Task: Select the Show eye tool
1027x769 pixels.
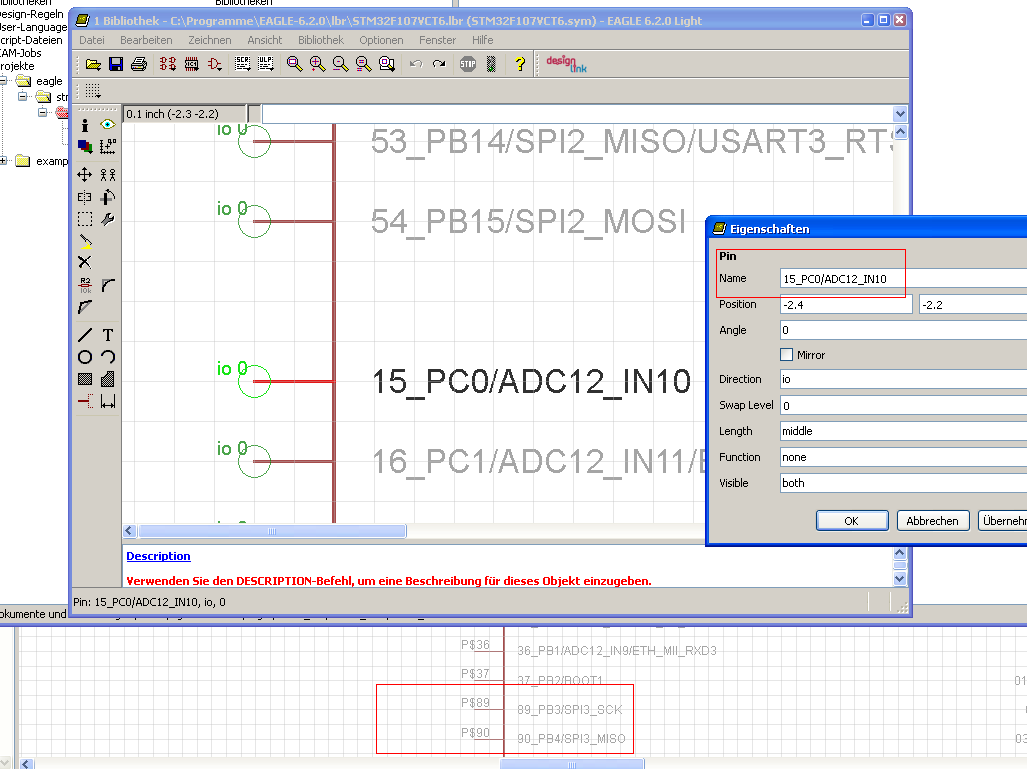Action: [108, 124]
